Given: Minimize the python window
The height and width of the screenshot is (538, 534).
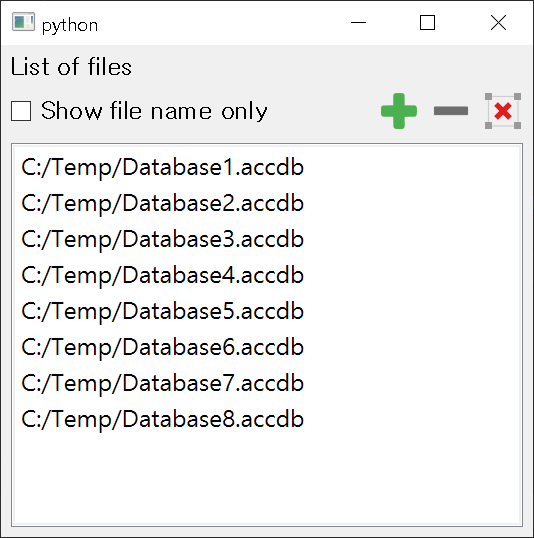Looking at the screenshot, I should (x=358, y=23).
